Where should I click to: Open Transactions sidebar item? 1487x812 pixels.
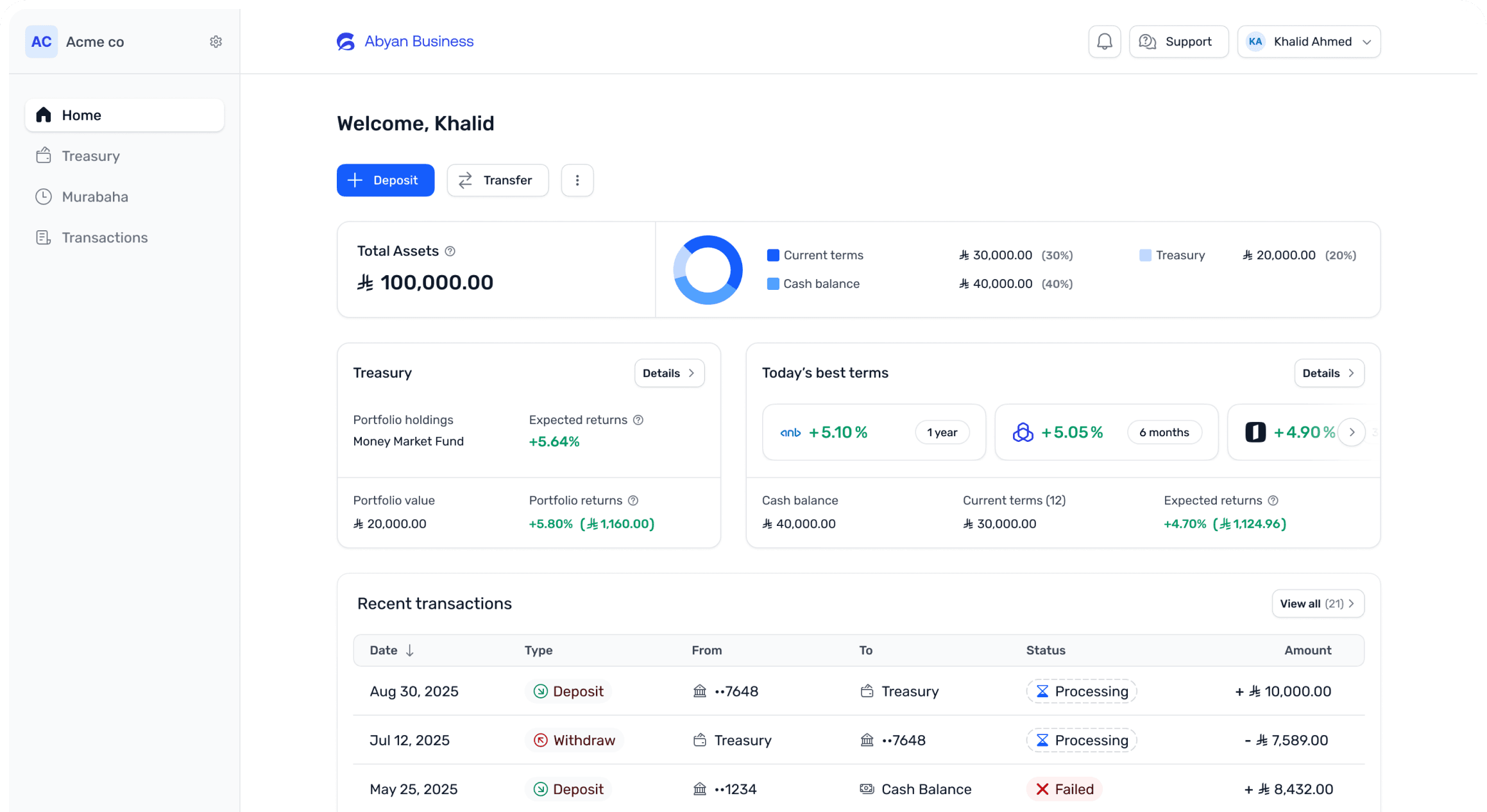click(x=105, y=238)
